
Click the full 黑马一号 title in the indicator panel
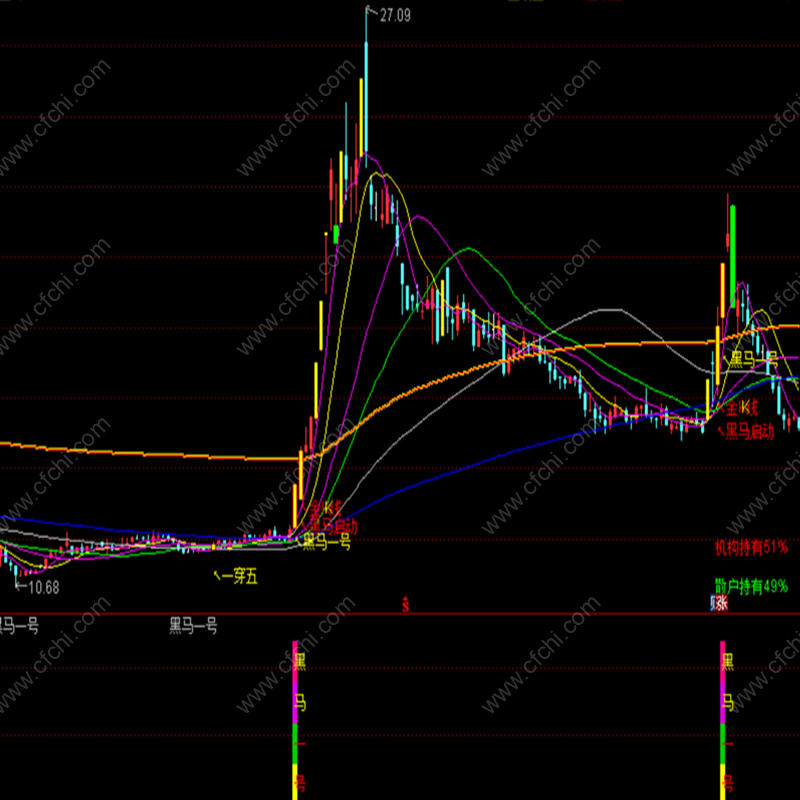(193, 625)
